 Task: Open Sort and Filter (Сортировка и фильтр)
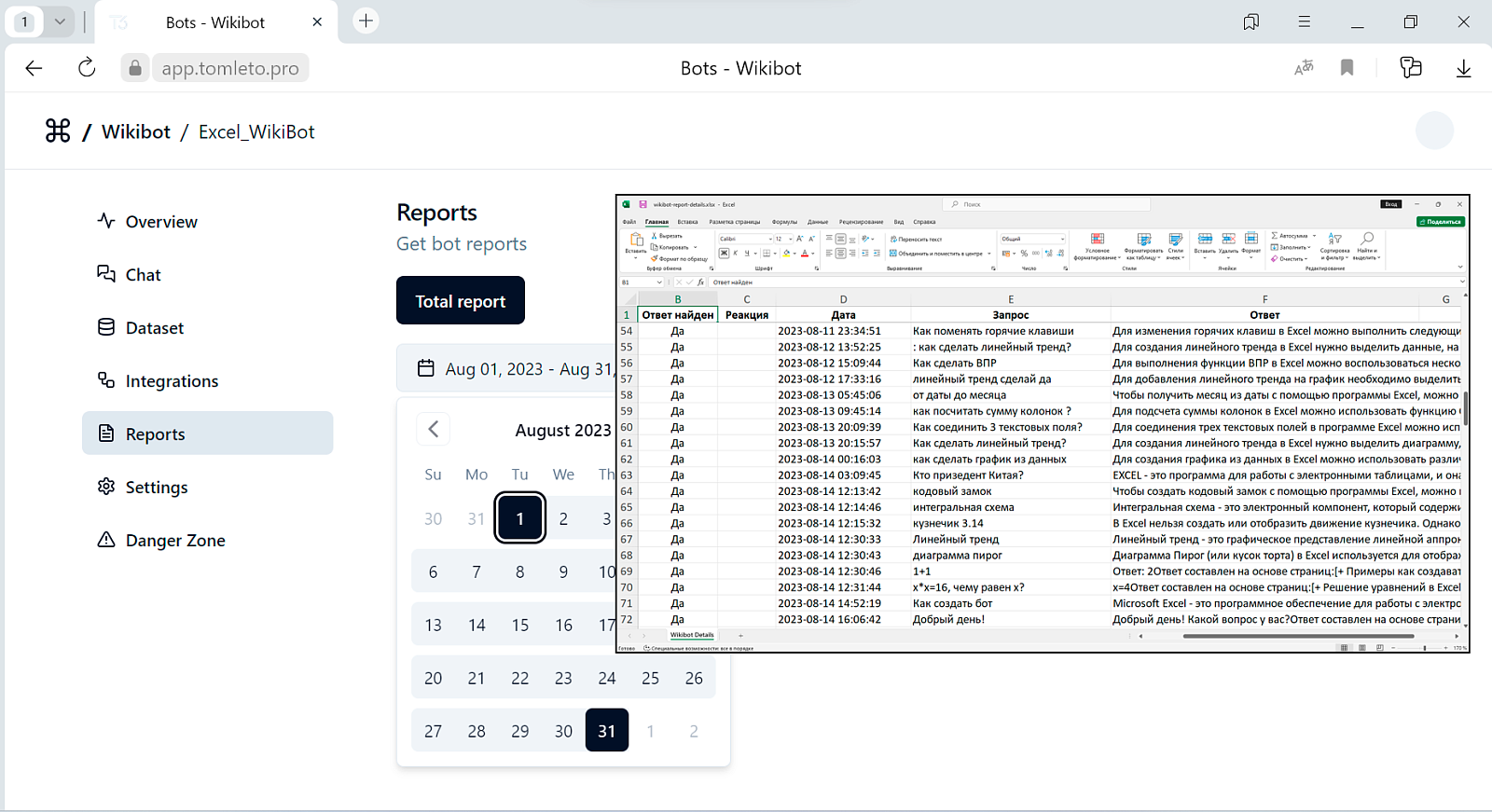[1334, 246]
